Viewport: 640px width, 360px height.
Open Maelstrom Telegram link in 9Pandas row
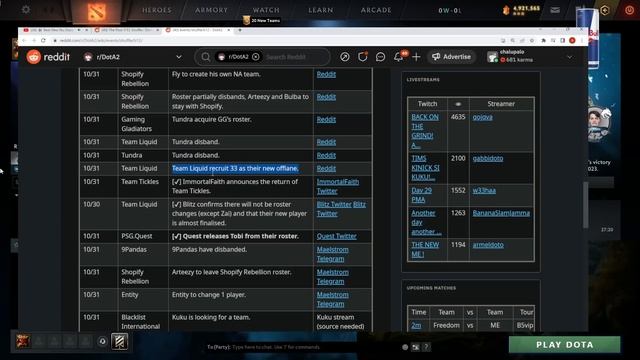coord(332,254)
